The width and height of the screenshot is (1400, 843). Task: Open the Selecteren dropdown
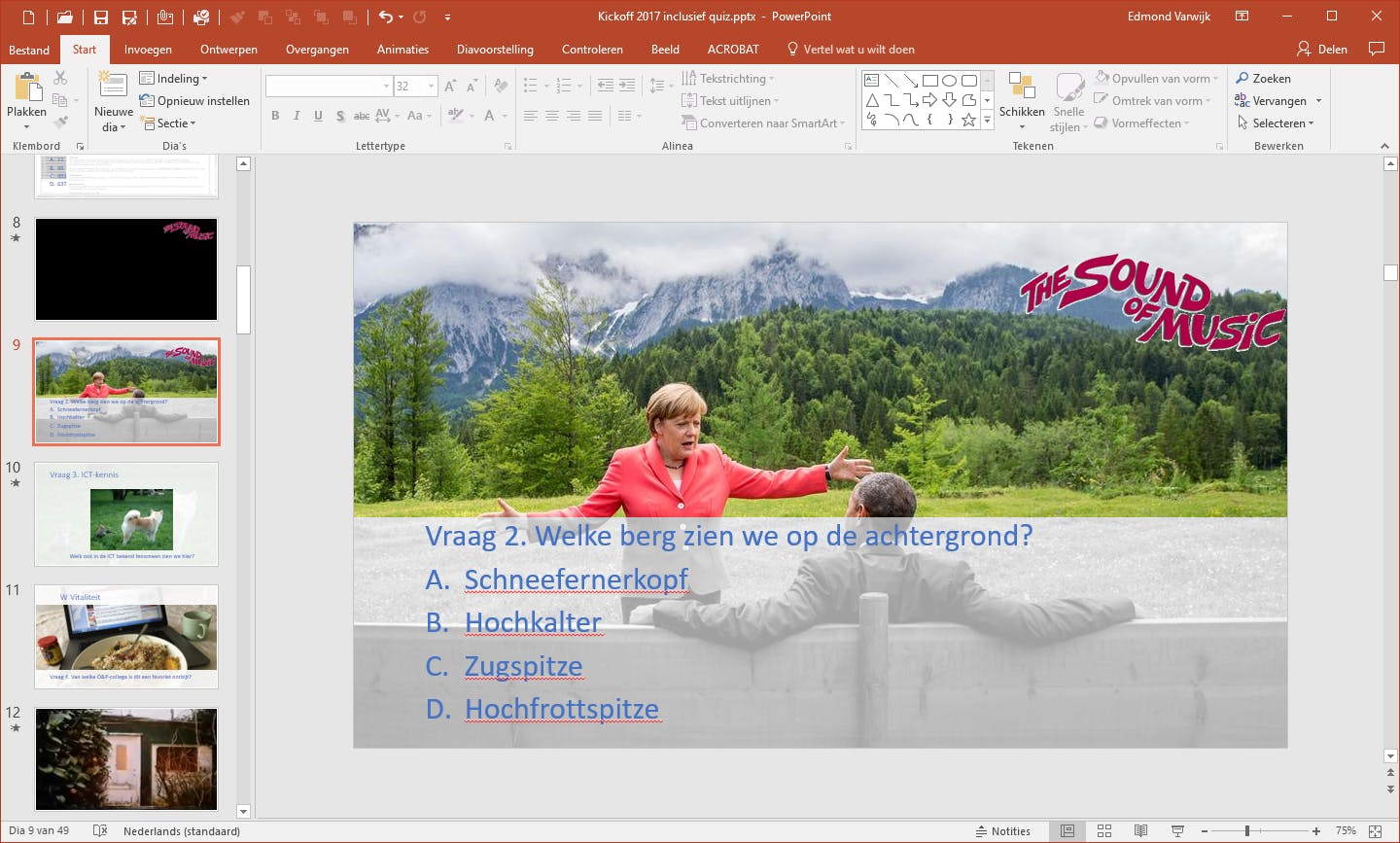[1276, 123]
